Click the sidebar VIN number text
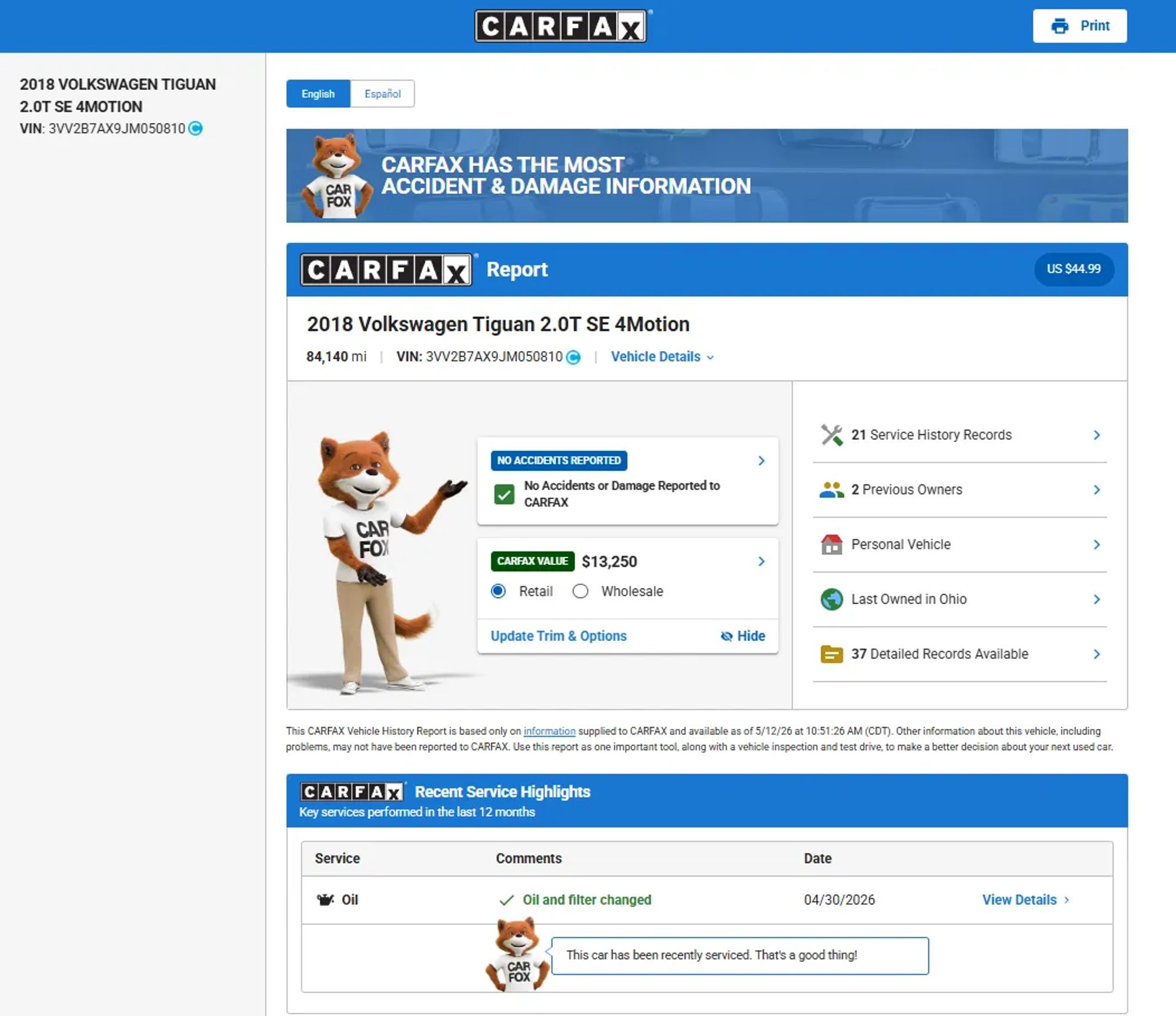The width and height of the screenshot is (1176, 1016). [116, 129]
